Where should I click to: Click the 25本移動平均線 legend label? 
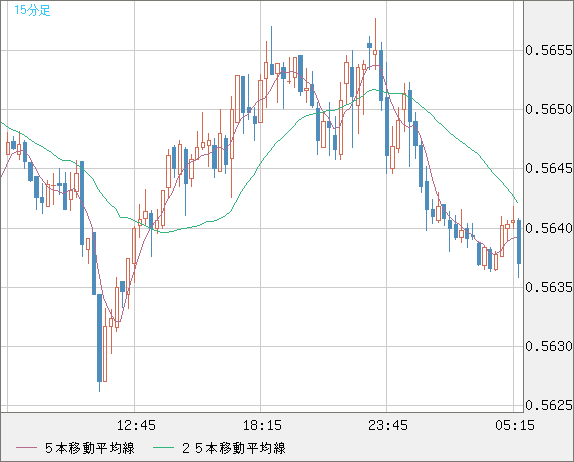tap(234, 448)
